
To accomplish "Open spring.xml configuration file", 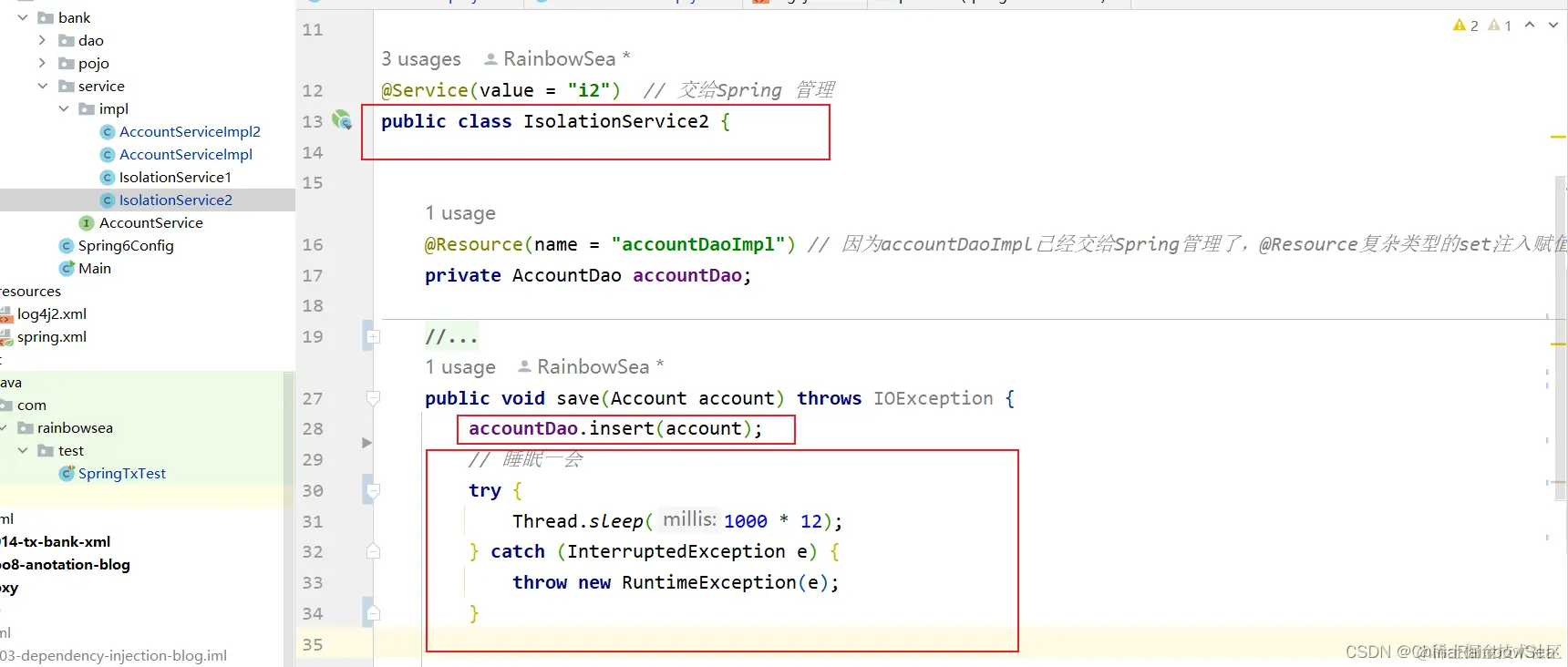I will (x=52, y=336).
